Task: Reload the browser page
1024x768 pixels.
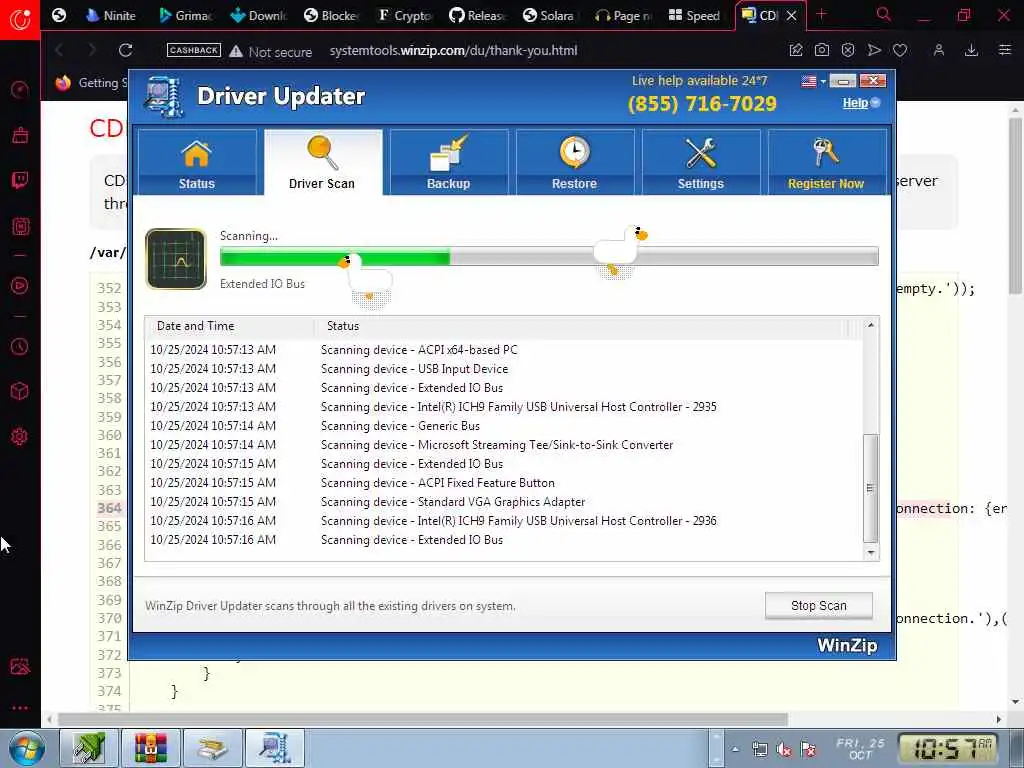Action: click(125, 50)
